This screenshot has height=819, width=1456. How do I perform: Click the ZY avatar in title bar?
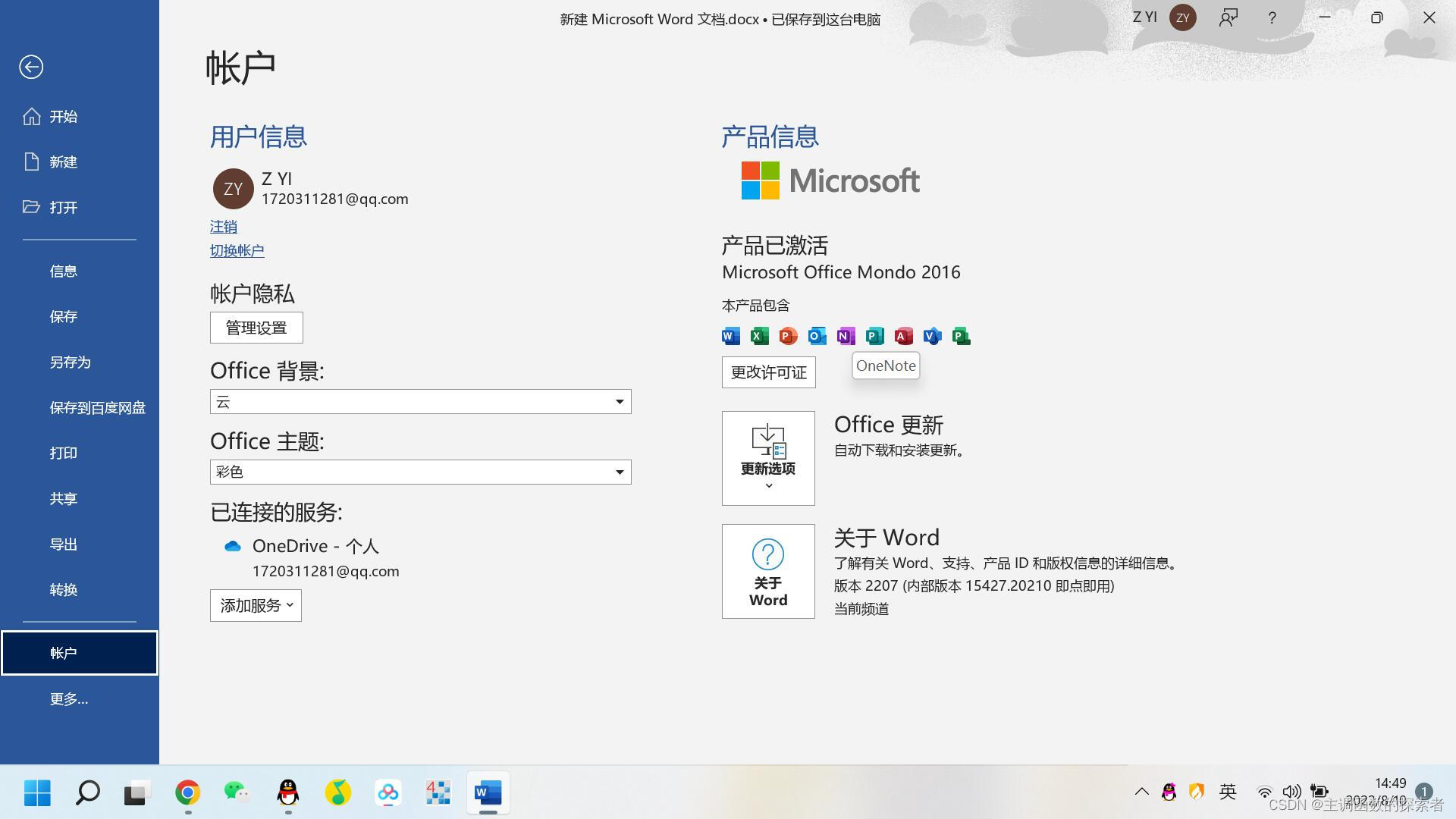pyautogui.click(x=1182, y=17)
